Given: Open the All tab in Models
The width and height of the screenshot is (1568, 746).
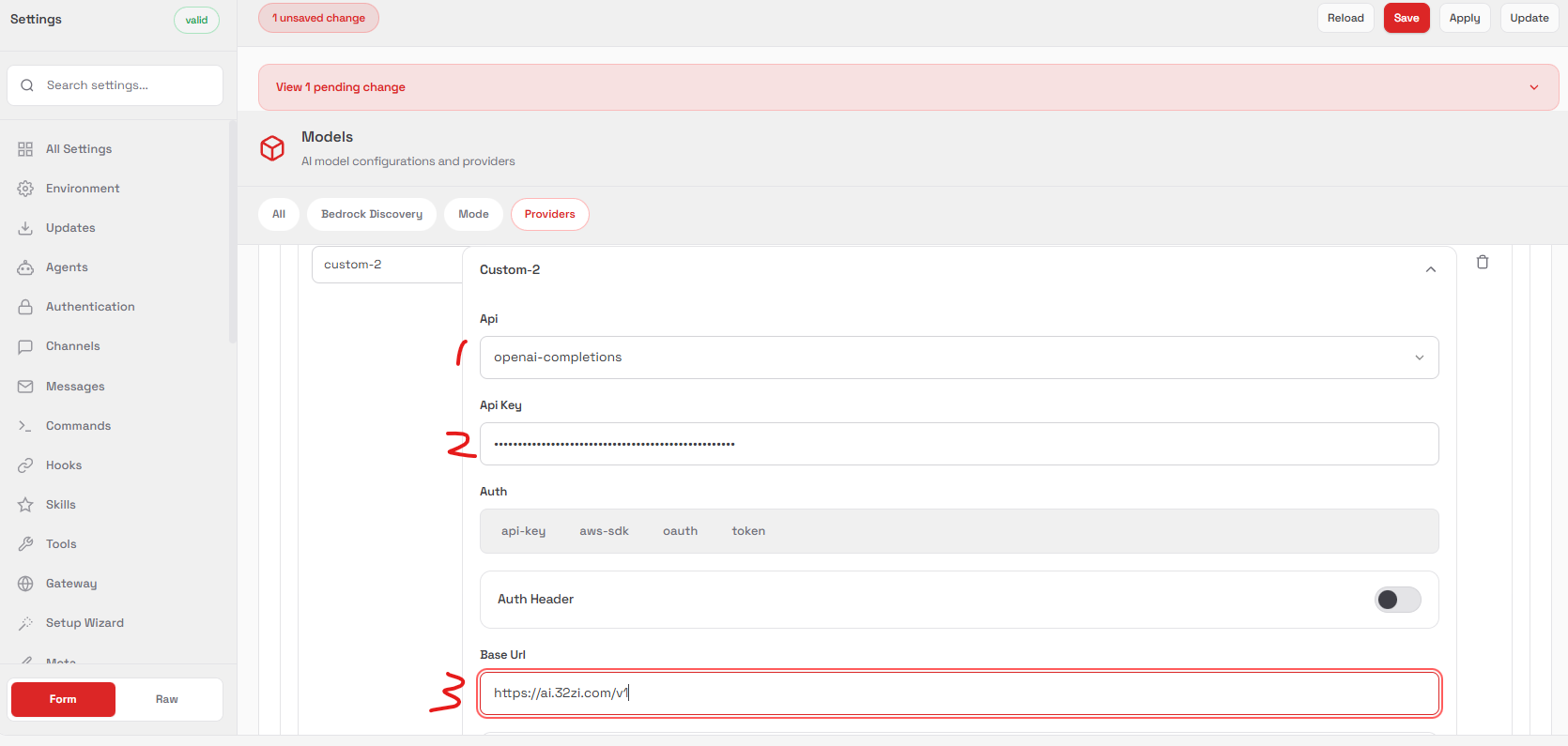Looking at the screenshot, I should click(279, 214).
